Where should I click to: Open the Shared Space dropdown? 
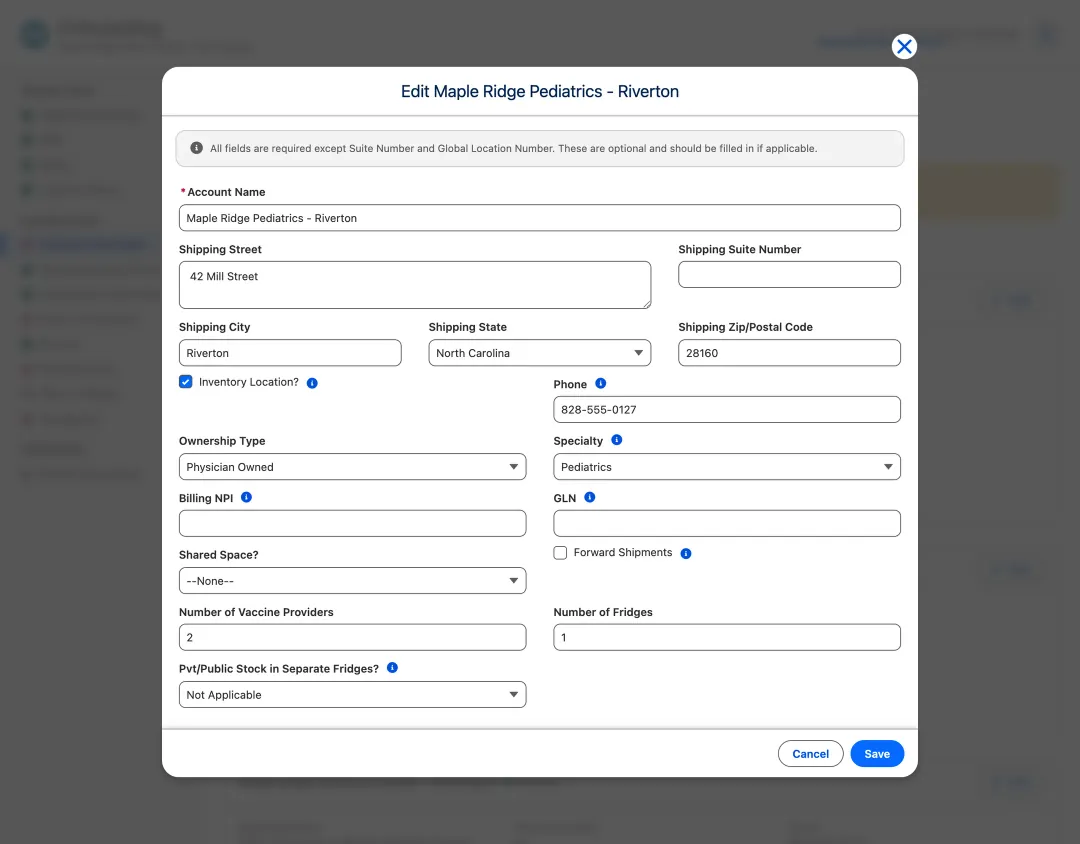click(x=352, y=581)
